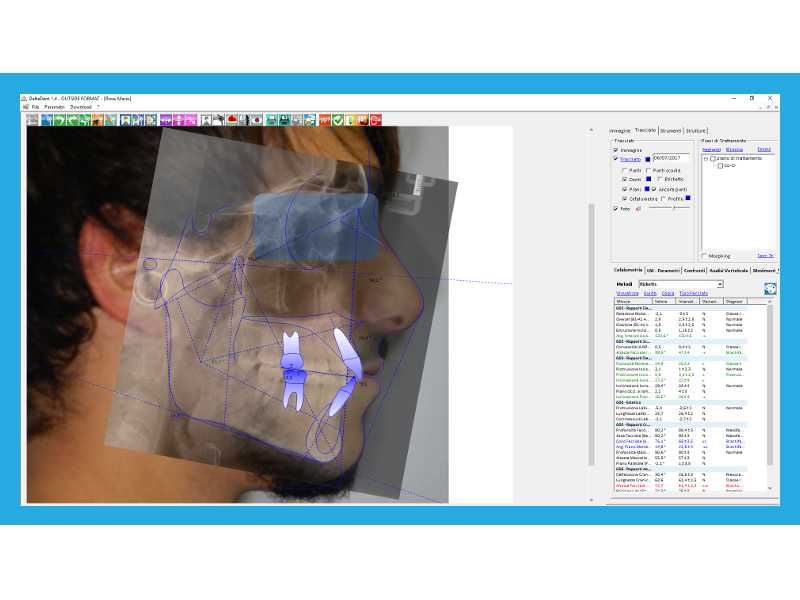The height and width of the screenshot is (600, 800).
Task: Open the Parametri menu
Action: [55, 107]
